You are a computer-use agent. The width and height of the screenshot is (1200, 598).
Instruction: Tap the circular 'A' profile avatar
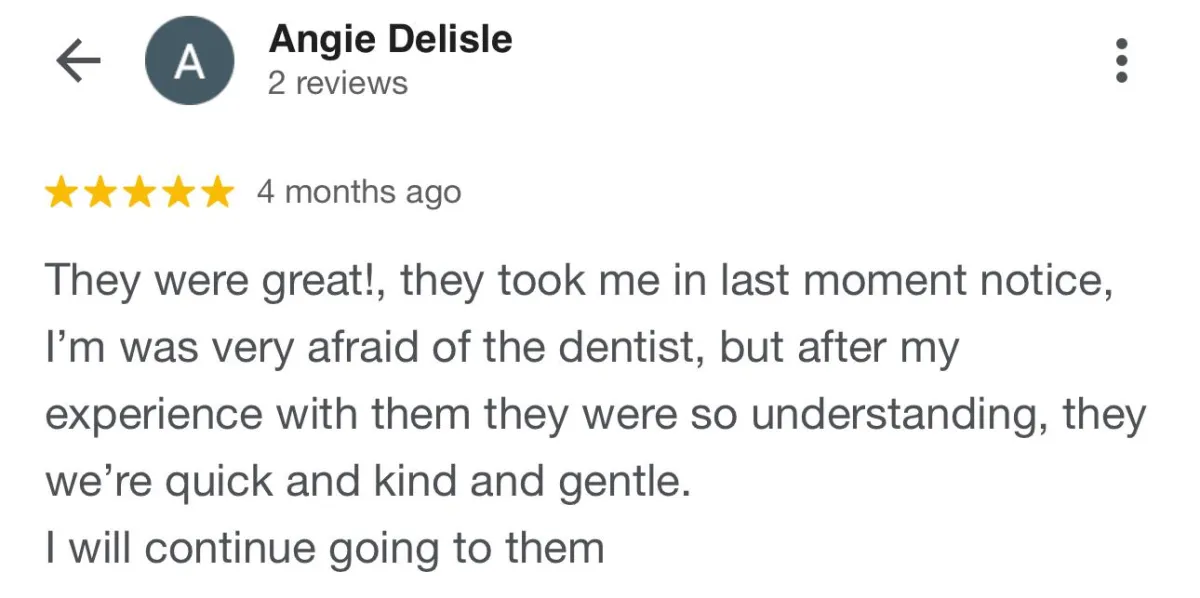point(190,62)
